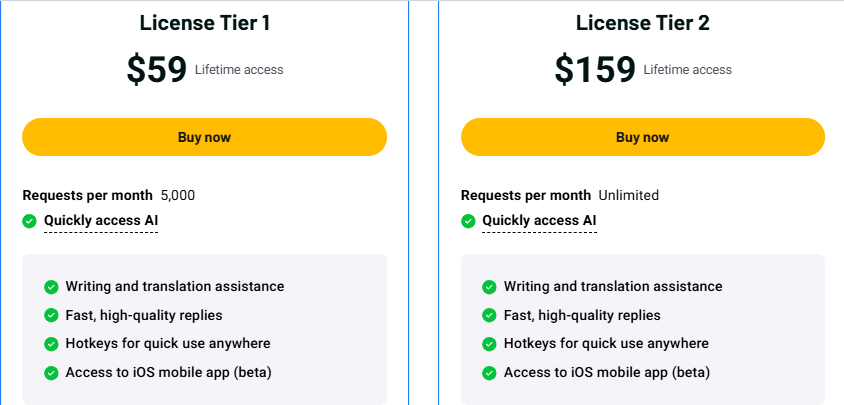Screen dimensions: 844x405
Task: Click Tier 2 iOS mobile app checkmark
Action: point(489,373)
